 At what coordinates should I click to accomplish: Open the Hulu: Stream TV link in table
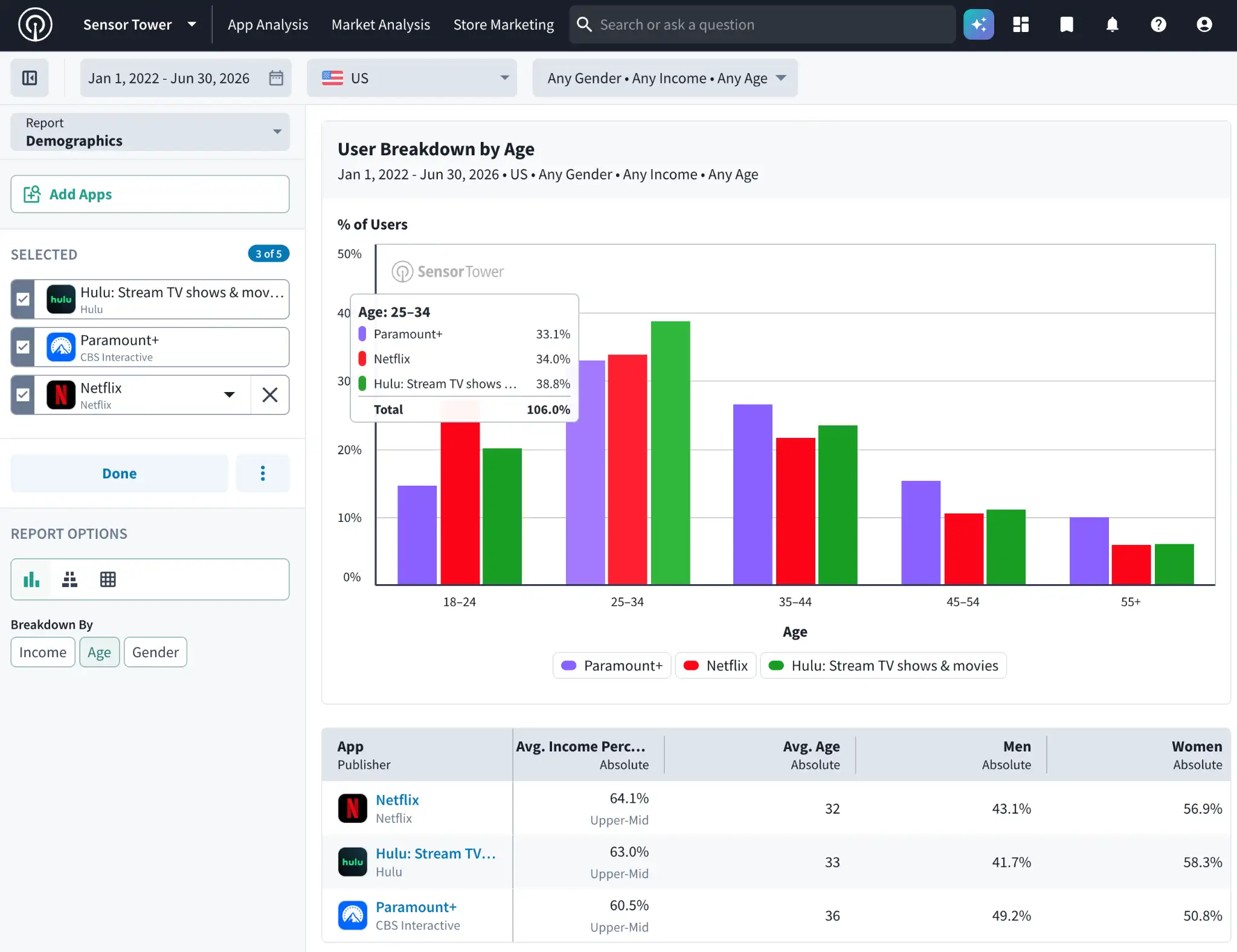(x=435, y=854)
